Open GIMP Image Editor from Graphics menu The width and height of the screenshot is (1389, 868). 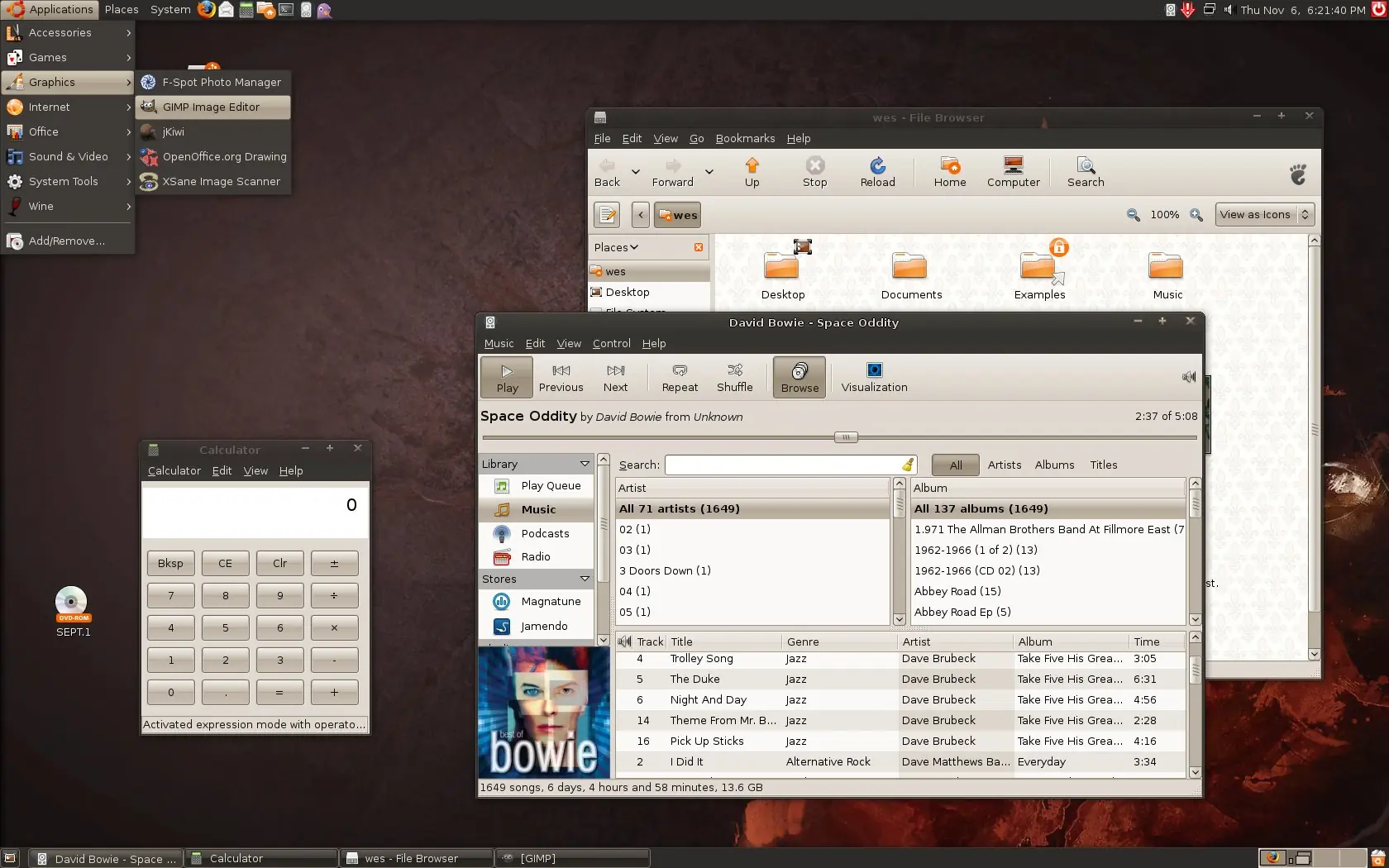(x=212, y=107)
